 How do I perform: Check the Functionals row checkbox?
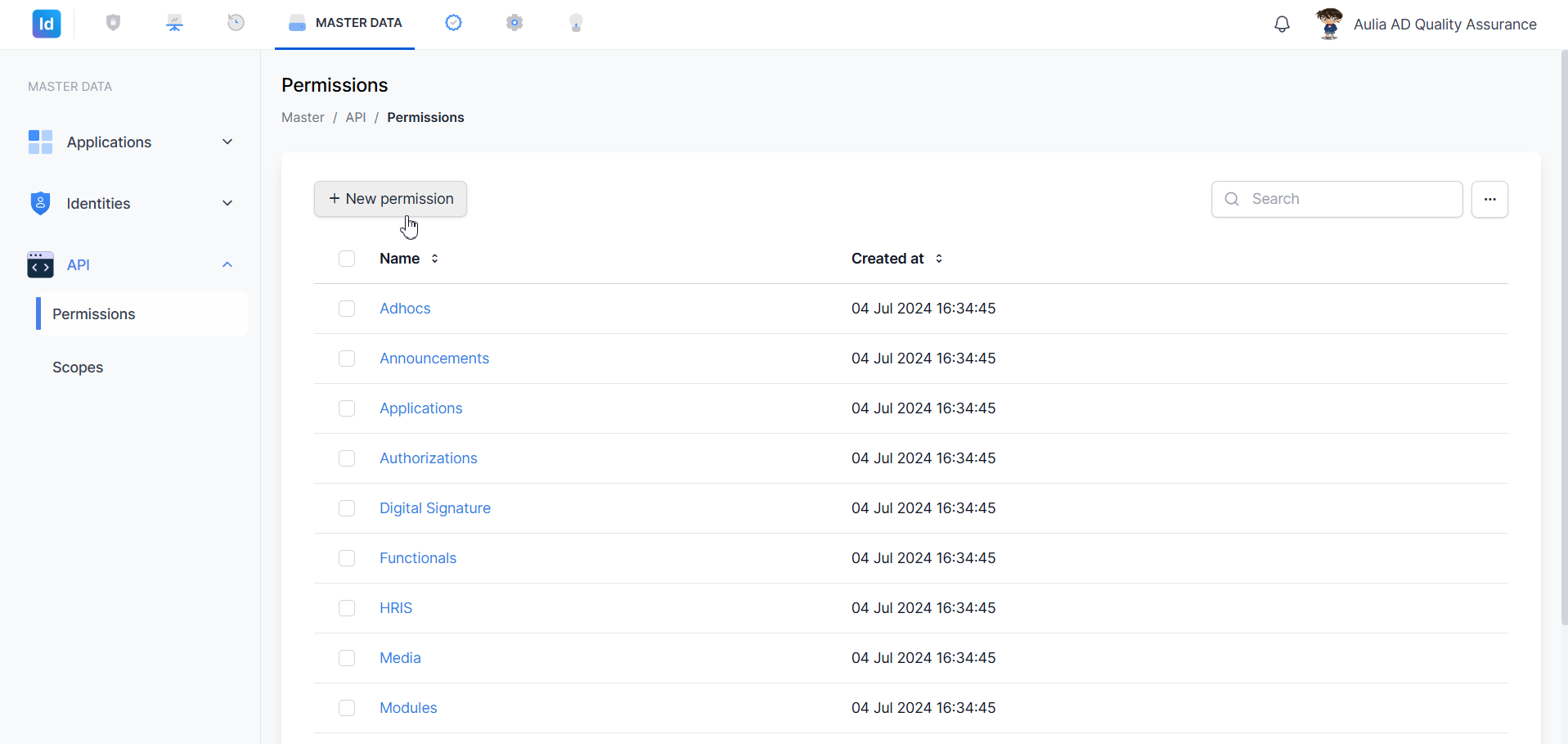coord(347,558)
